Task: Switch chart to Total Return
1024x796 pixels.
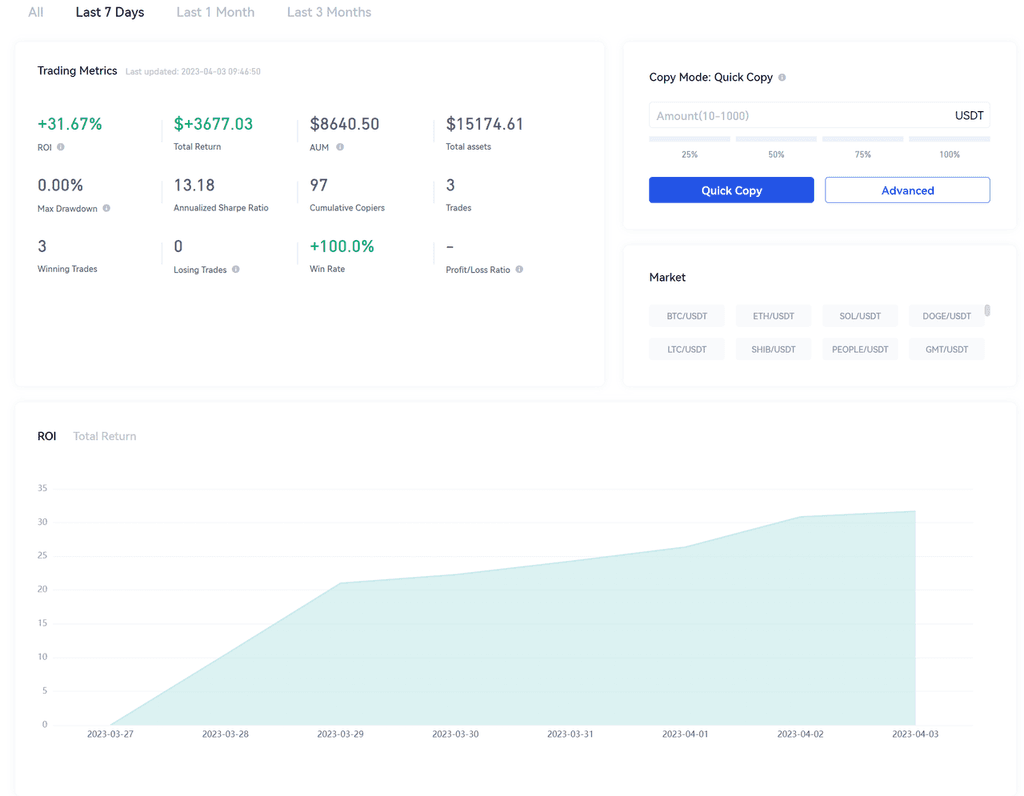Action: point(105,436)
